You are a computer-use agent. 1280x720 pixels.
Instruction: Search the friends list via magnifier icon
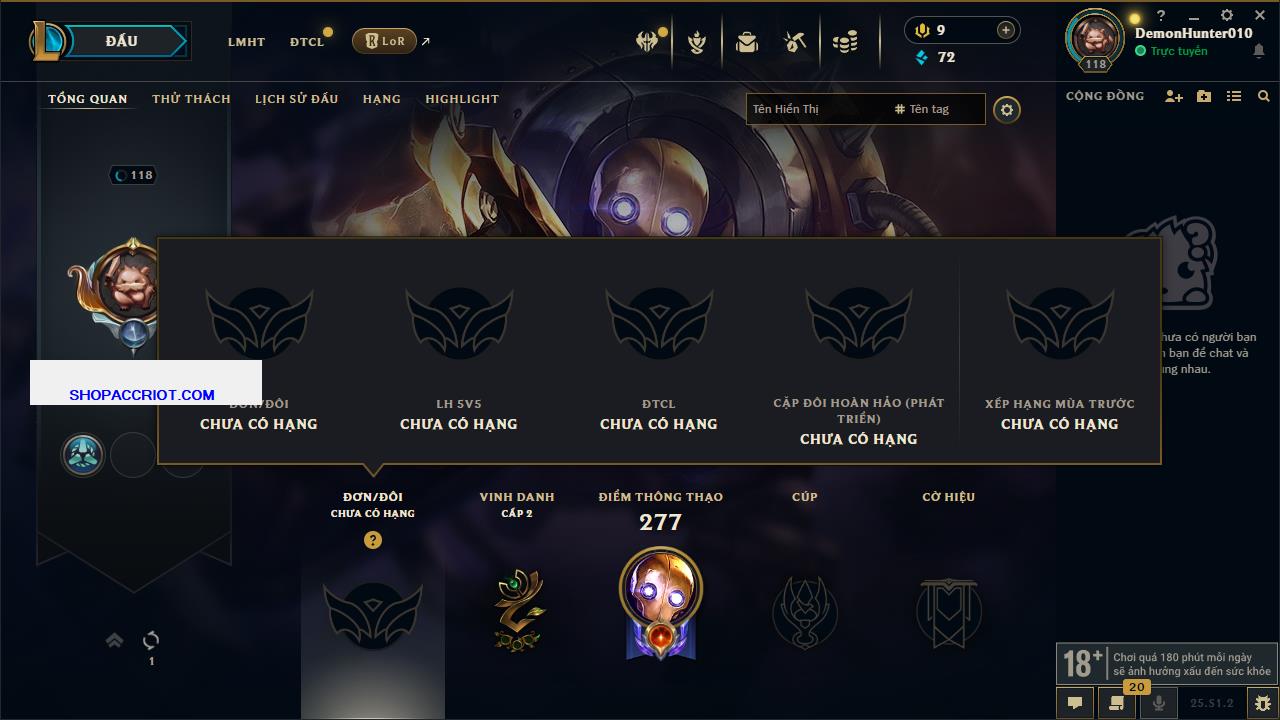(1264, 96)
